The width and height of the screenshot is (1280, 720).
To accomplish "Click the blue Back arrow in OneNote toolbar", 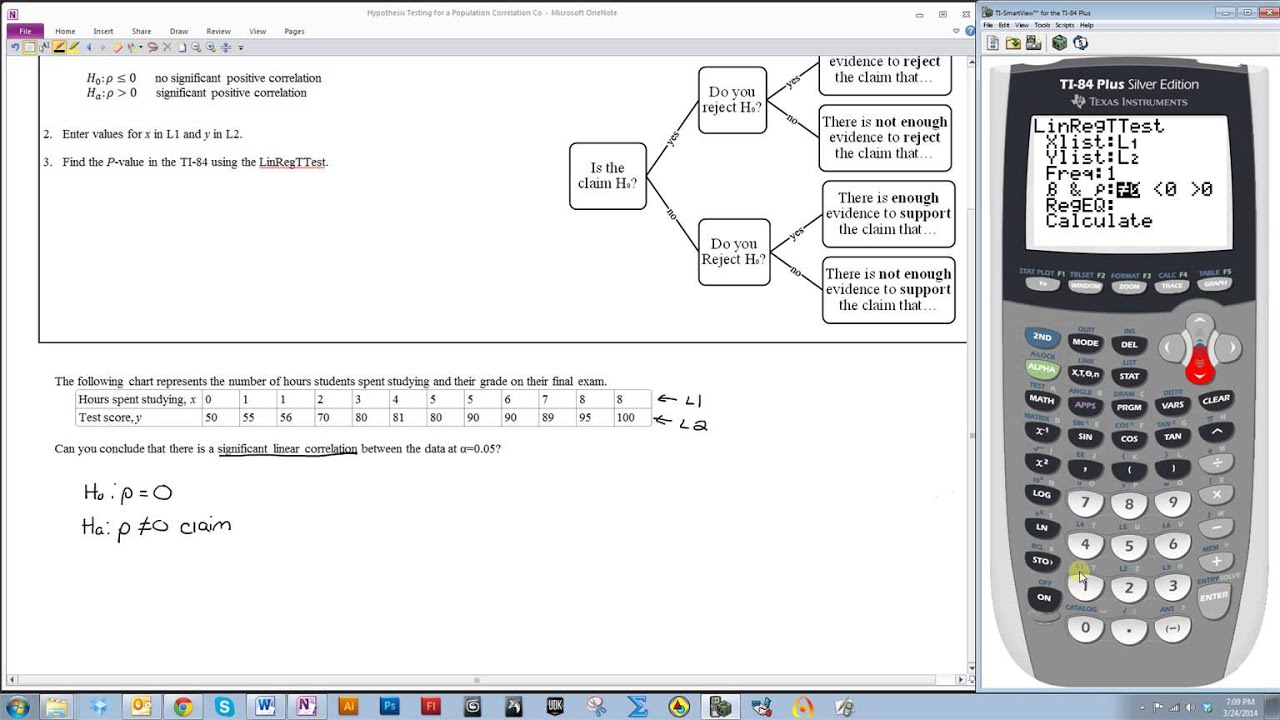I will coord(88,47).
